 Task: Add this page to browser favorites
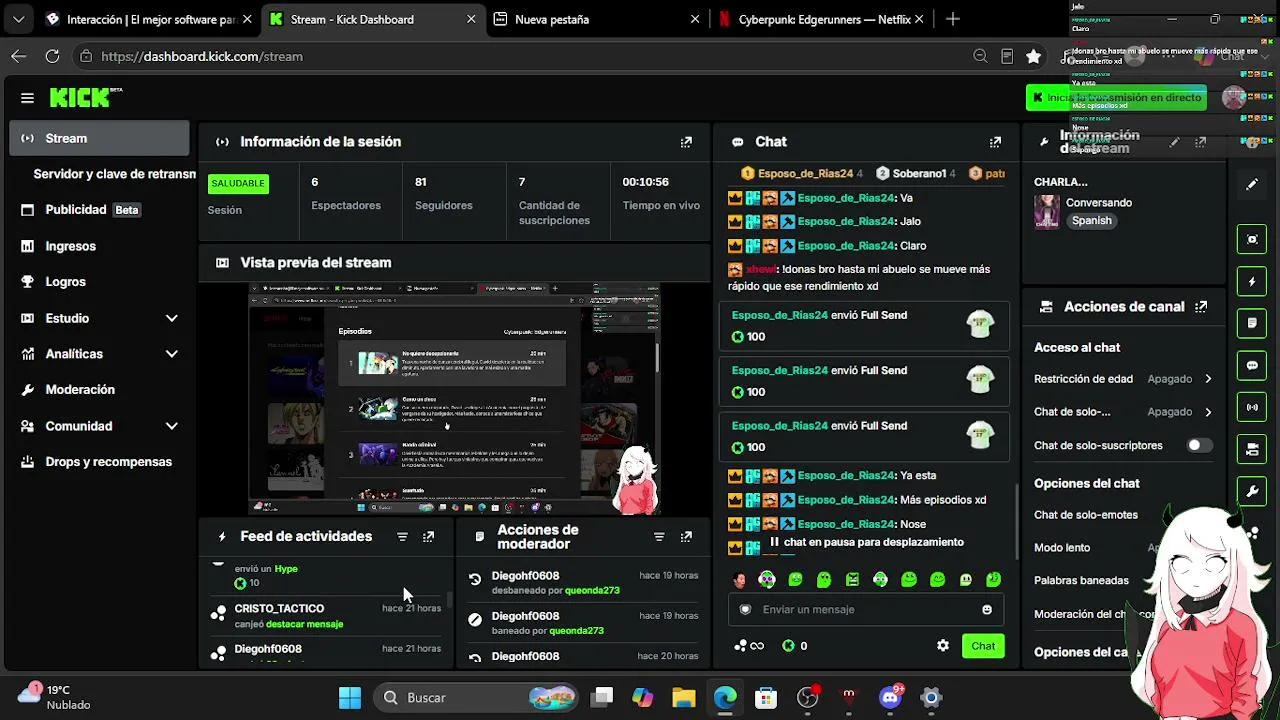click(1034, 56)
